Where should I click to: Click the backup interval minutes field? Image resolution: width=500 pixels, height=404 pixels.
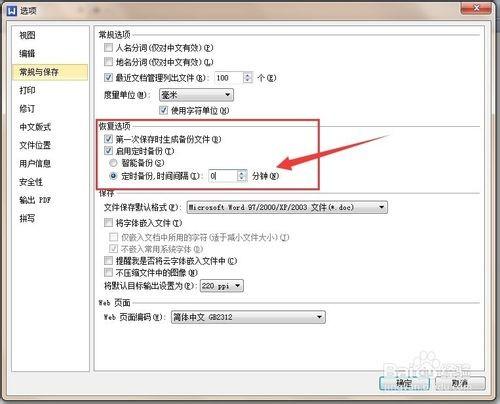coord(223,176)
